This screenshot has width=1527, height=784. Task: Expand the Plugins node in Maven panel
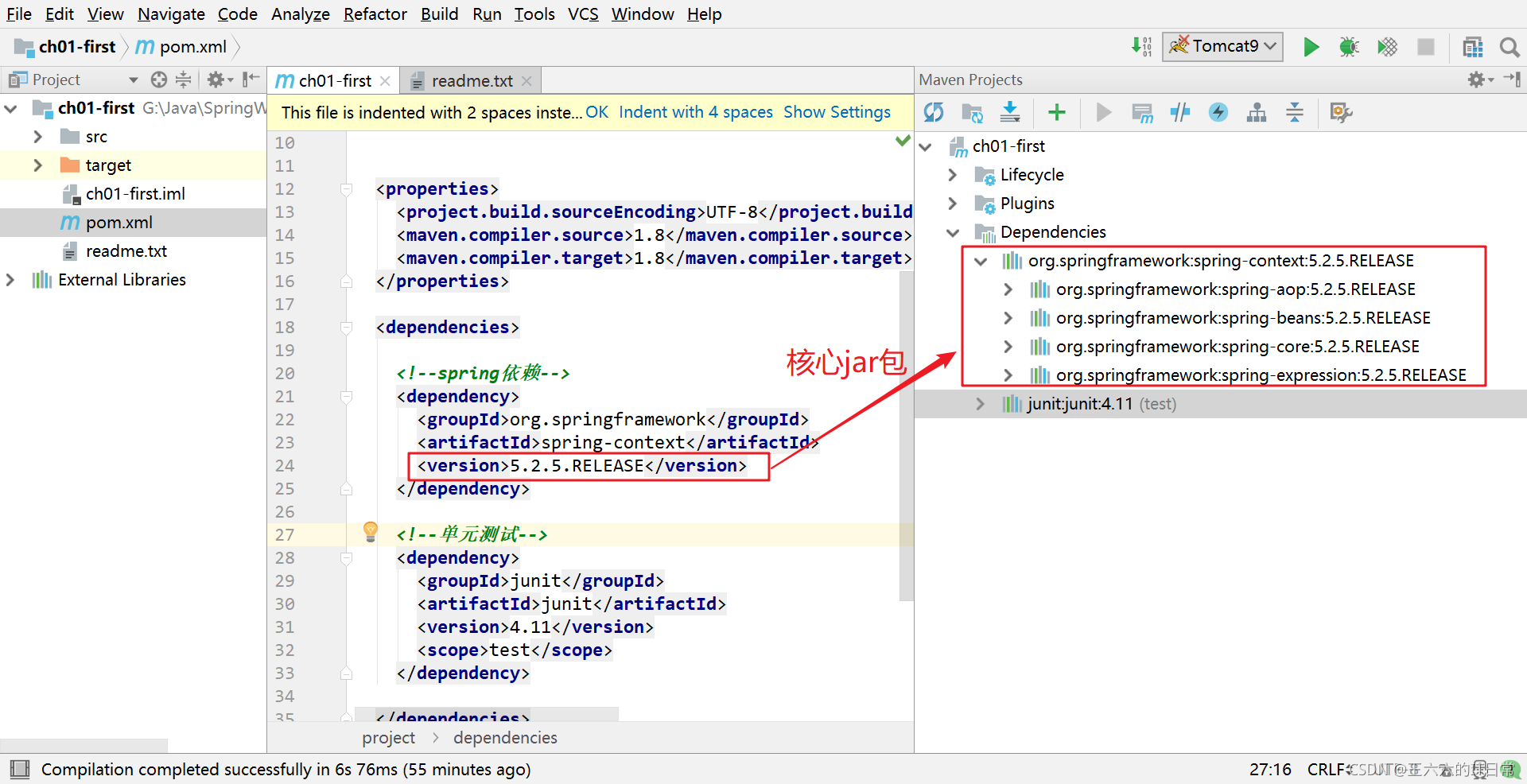pyautogui.click(x=952, y=204)
